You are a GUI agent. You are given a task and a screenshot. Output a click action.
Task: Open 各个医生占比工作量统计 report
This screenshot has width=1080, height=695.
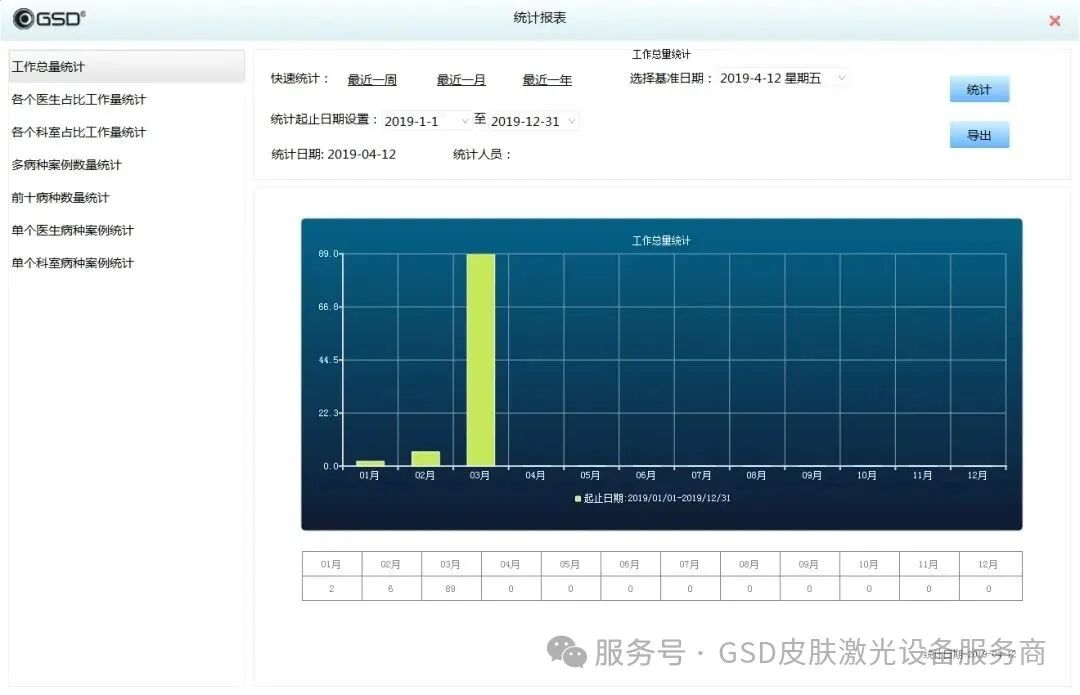point(80,99)
